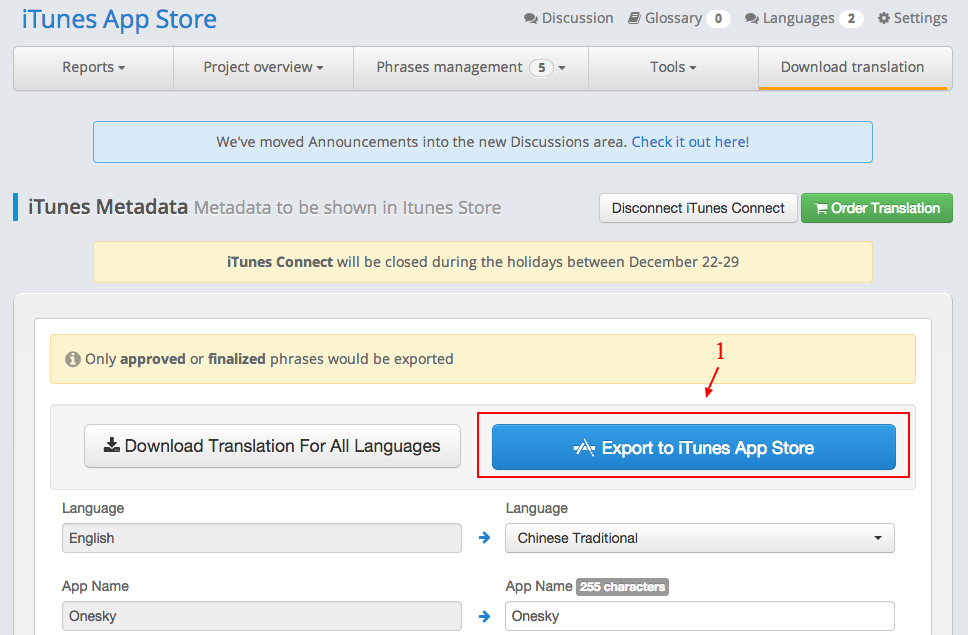
Task: Click the Languages count badge 2
Action: click(851, 19)
